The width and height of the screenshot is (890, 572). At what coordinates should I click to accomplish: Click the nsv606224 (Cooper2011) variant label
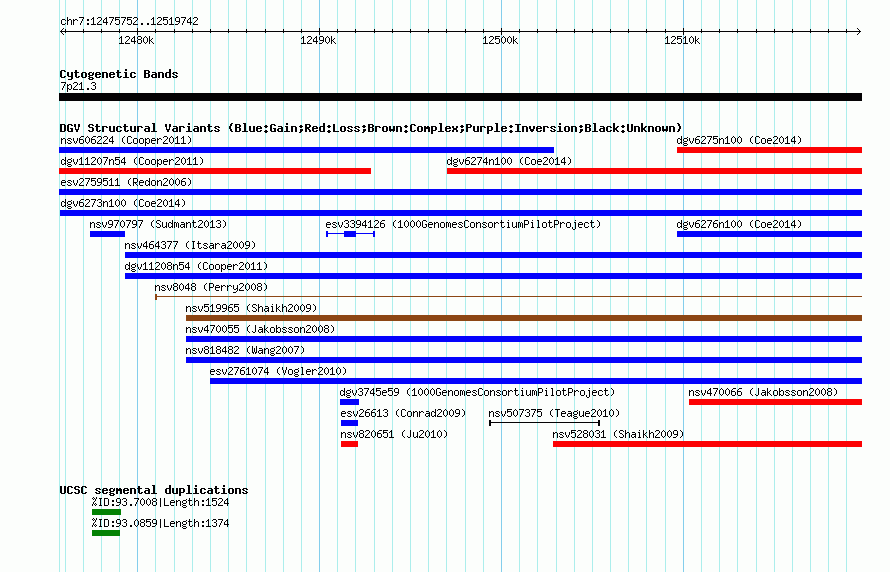[x=126, y=140]
